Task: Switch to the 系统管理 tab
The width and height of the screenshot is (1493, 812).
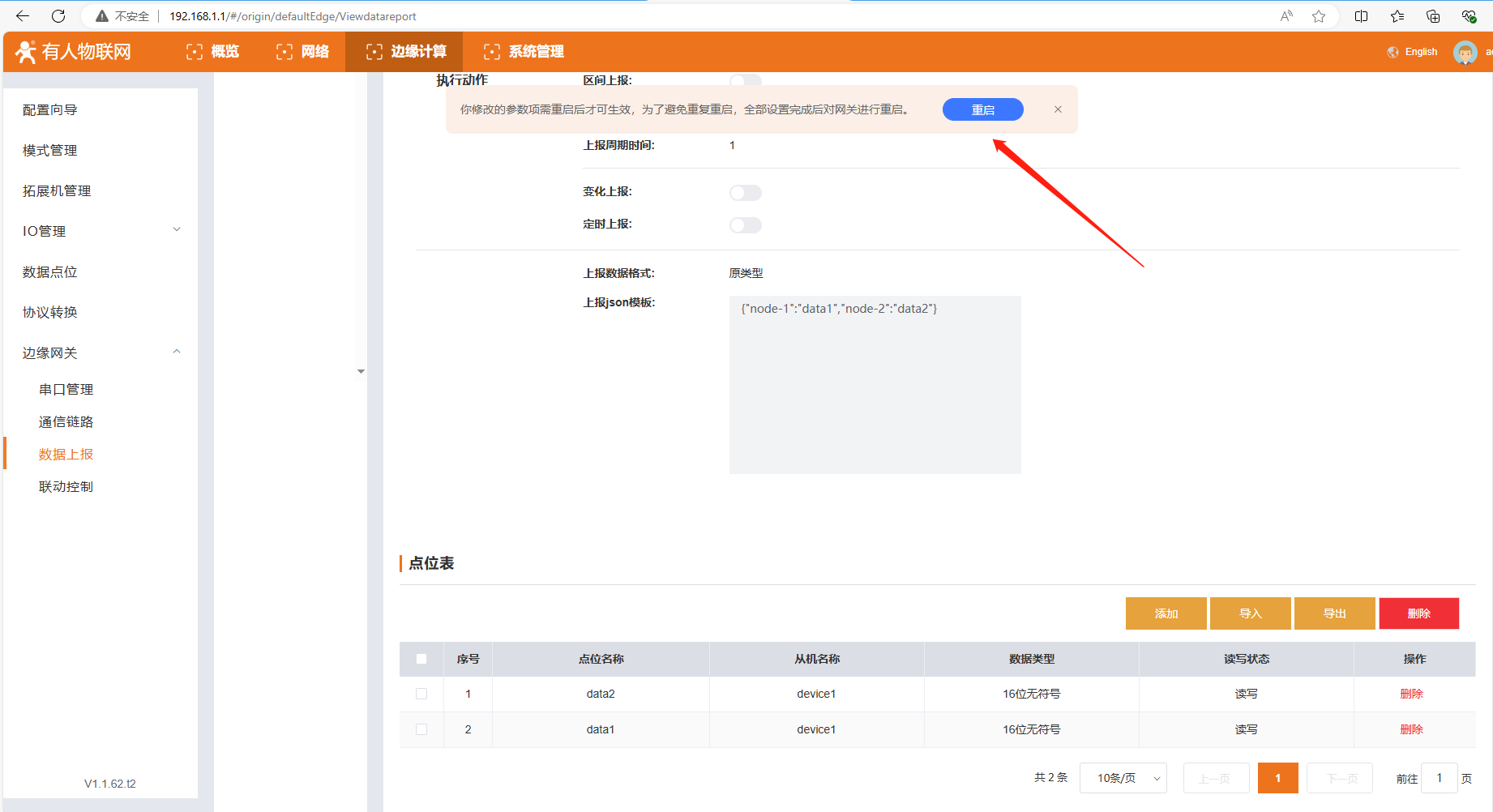Action: [x=524, y=52]
